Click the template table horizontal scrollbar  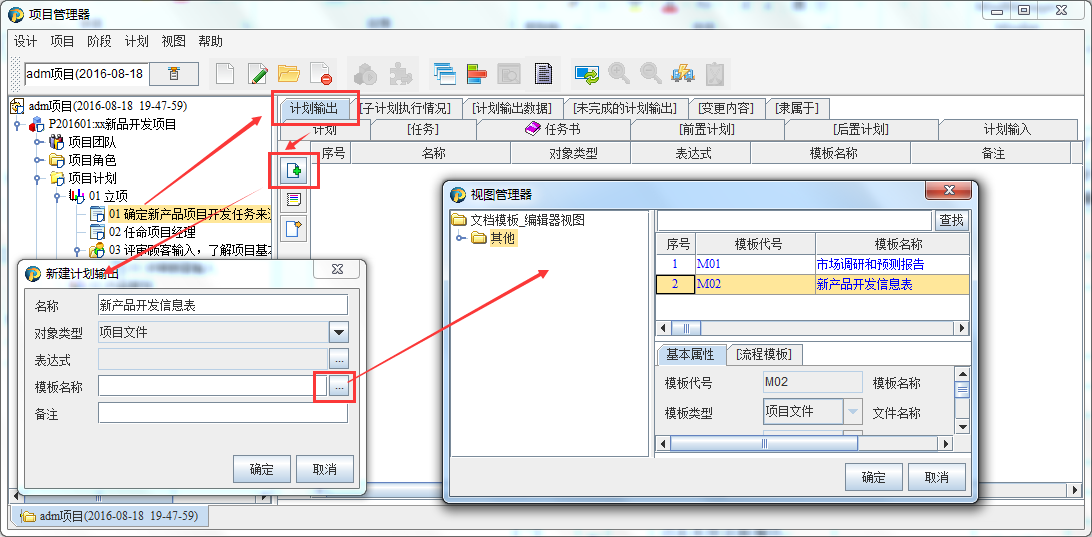coord(813,327)
